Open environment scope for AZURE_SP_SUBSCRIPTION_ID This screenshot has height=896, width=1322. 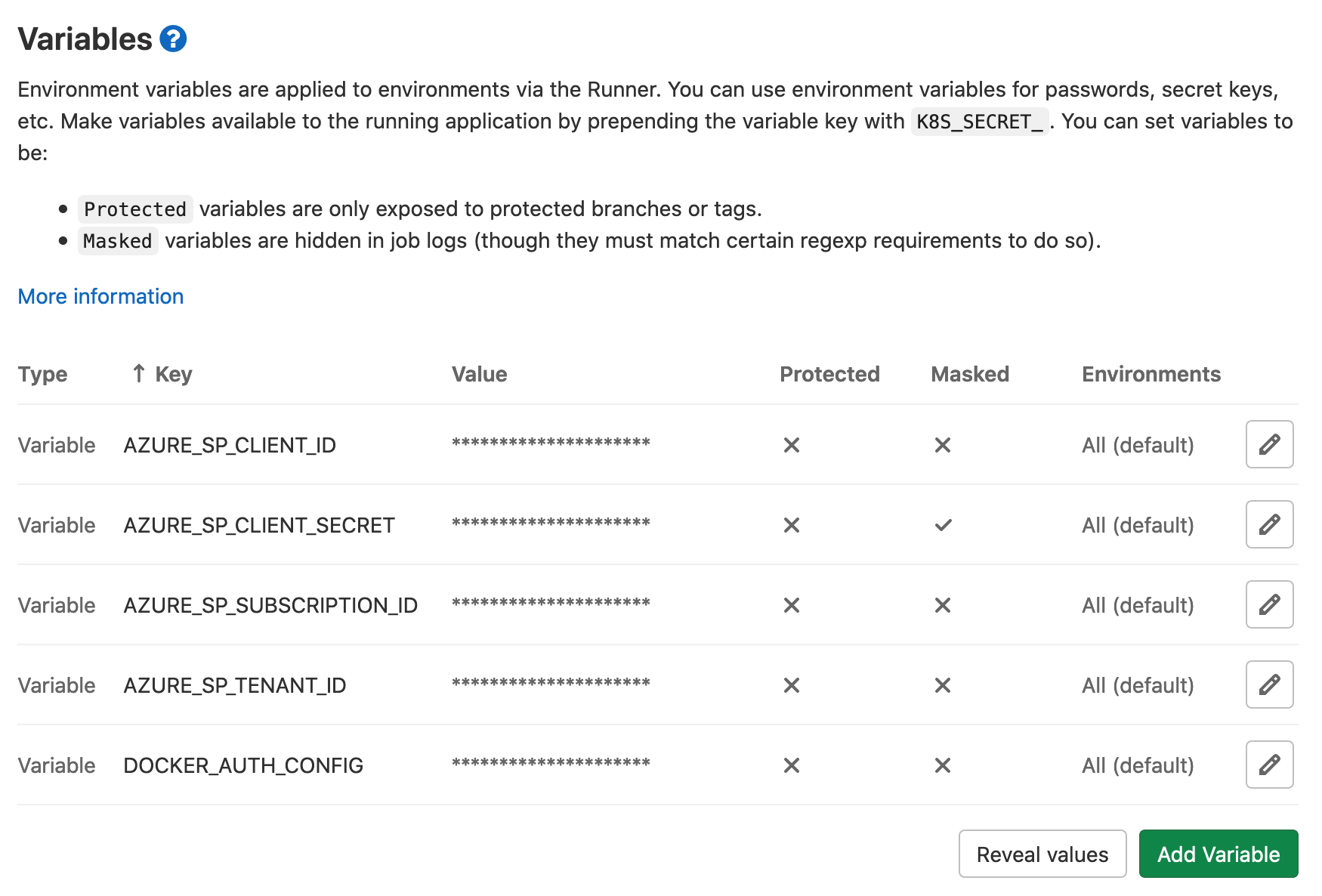tap(1138, 604)
